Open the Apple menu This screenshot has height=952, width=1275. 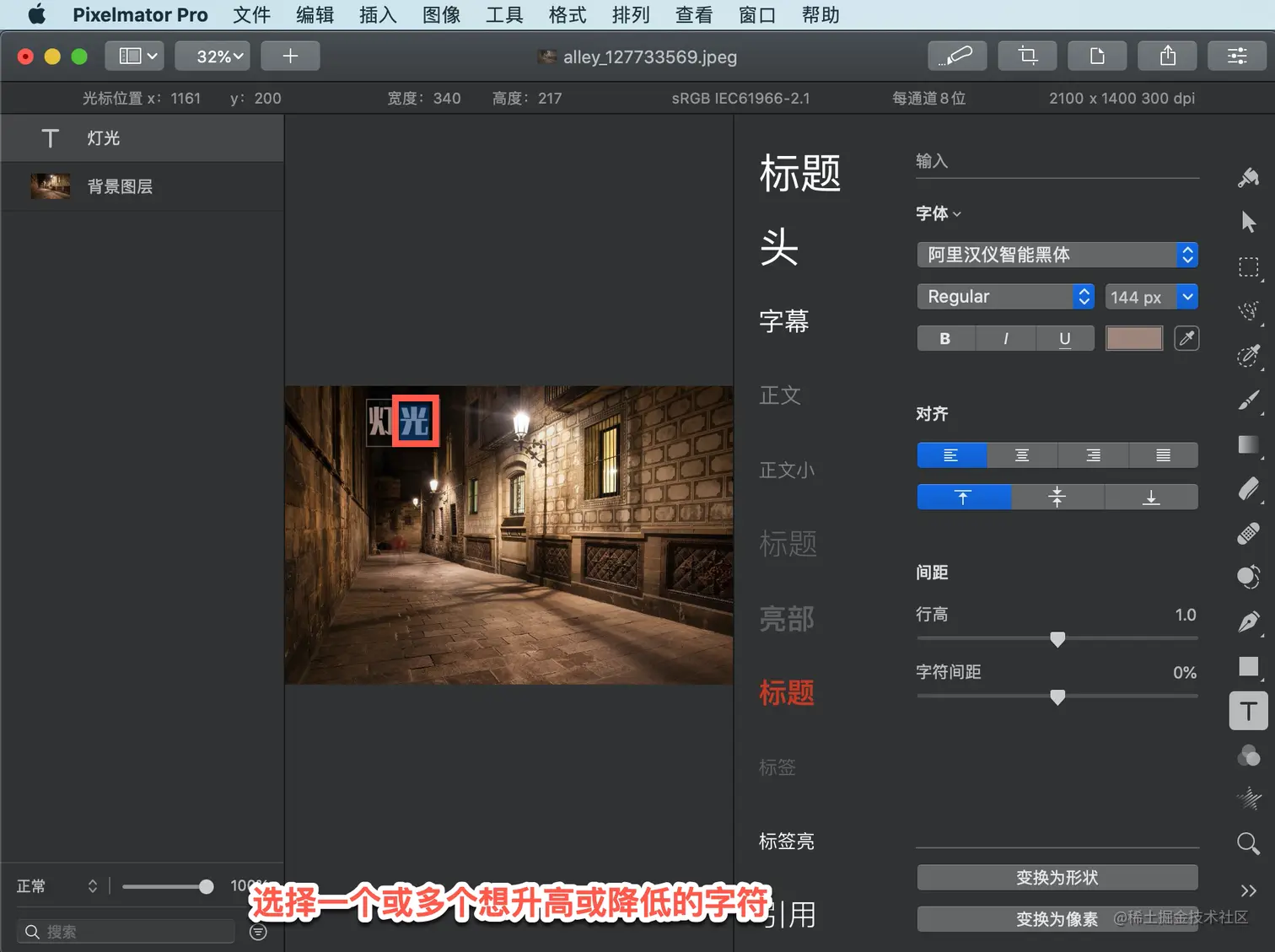click(37, 14)
